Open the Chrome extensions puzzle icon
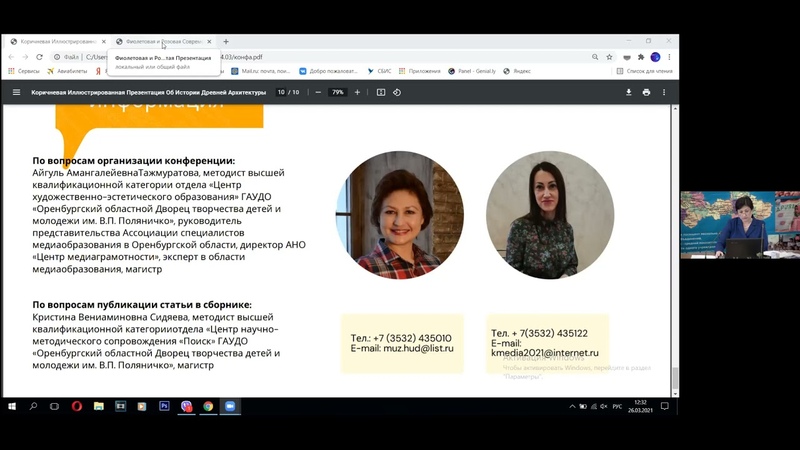The height and width of the screenshot is (450, 800). [x=641, y=57]
